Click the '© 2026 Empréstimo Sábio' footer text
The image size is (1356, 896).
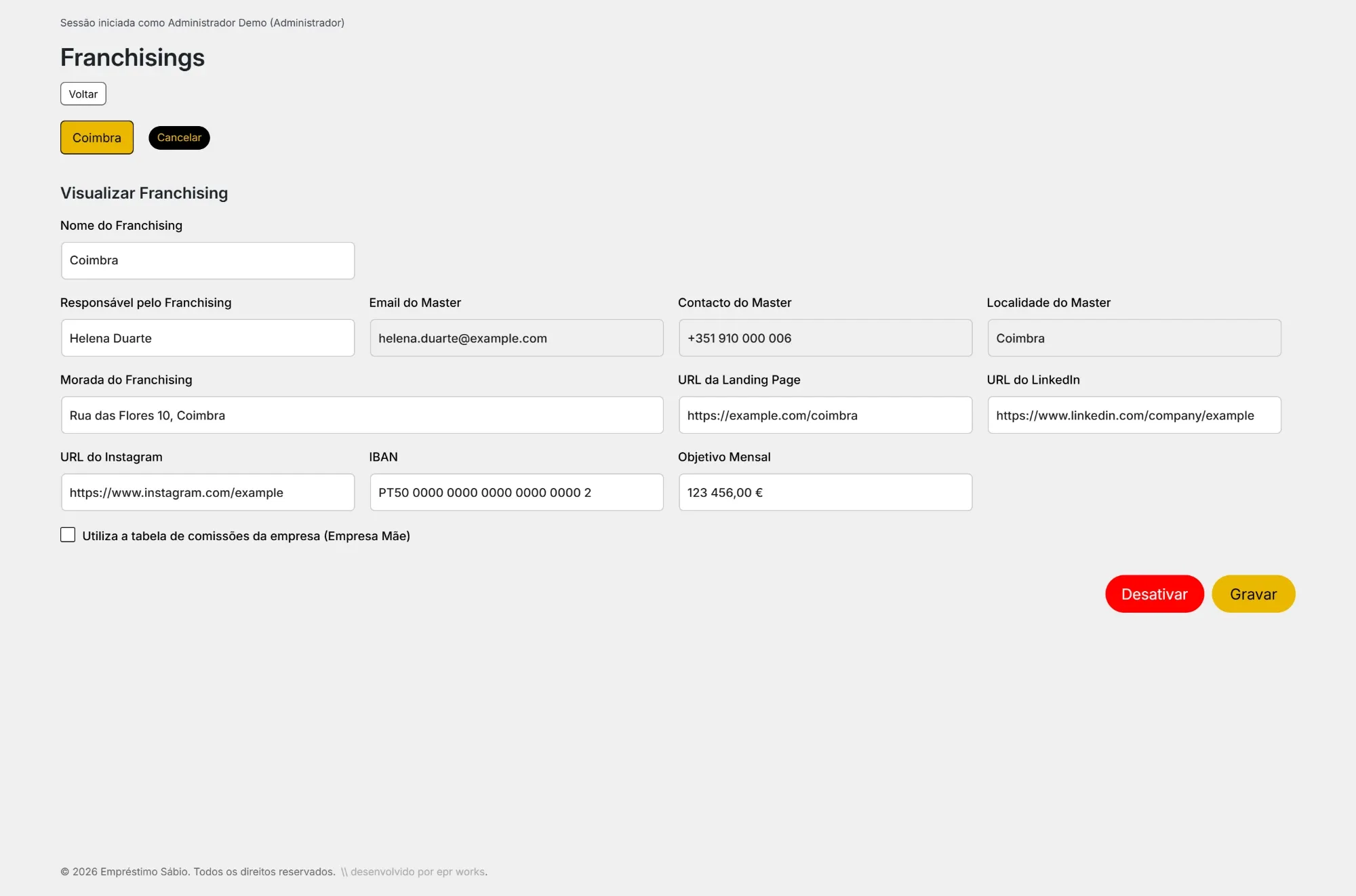197,872
